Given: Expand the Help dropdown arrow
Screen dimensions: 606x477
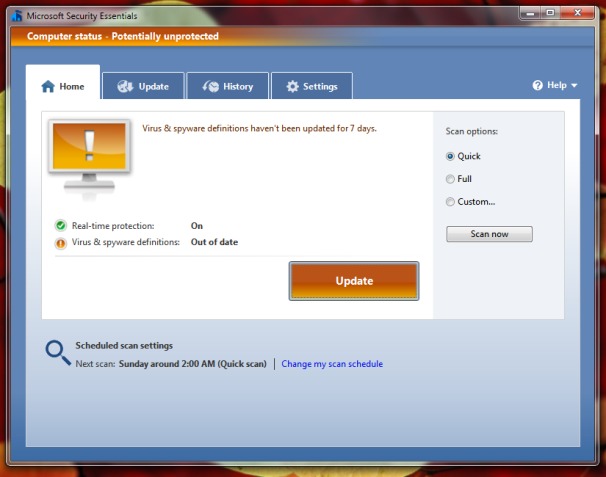Looking at the screenshot, I should [x=574, y=86].
